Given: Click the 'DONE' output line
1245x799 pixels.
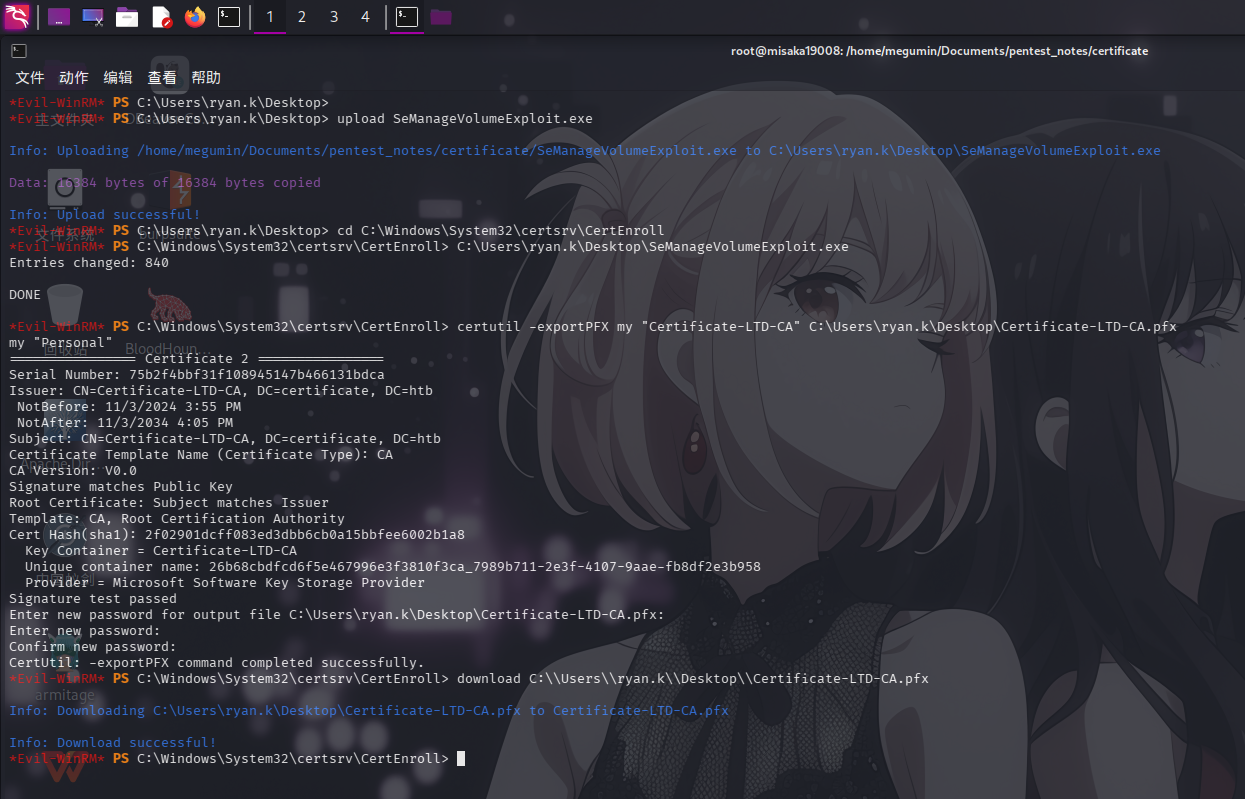Looking at the screenshot, I should pos(25,295).
